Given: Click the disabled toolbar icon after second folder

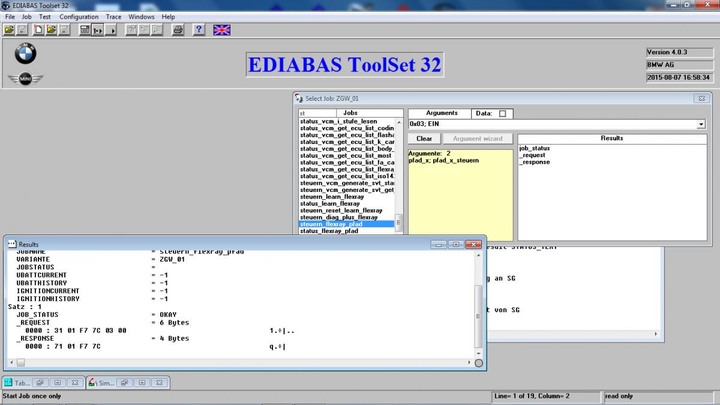Looking at the screenshot, I should 64,30.
